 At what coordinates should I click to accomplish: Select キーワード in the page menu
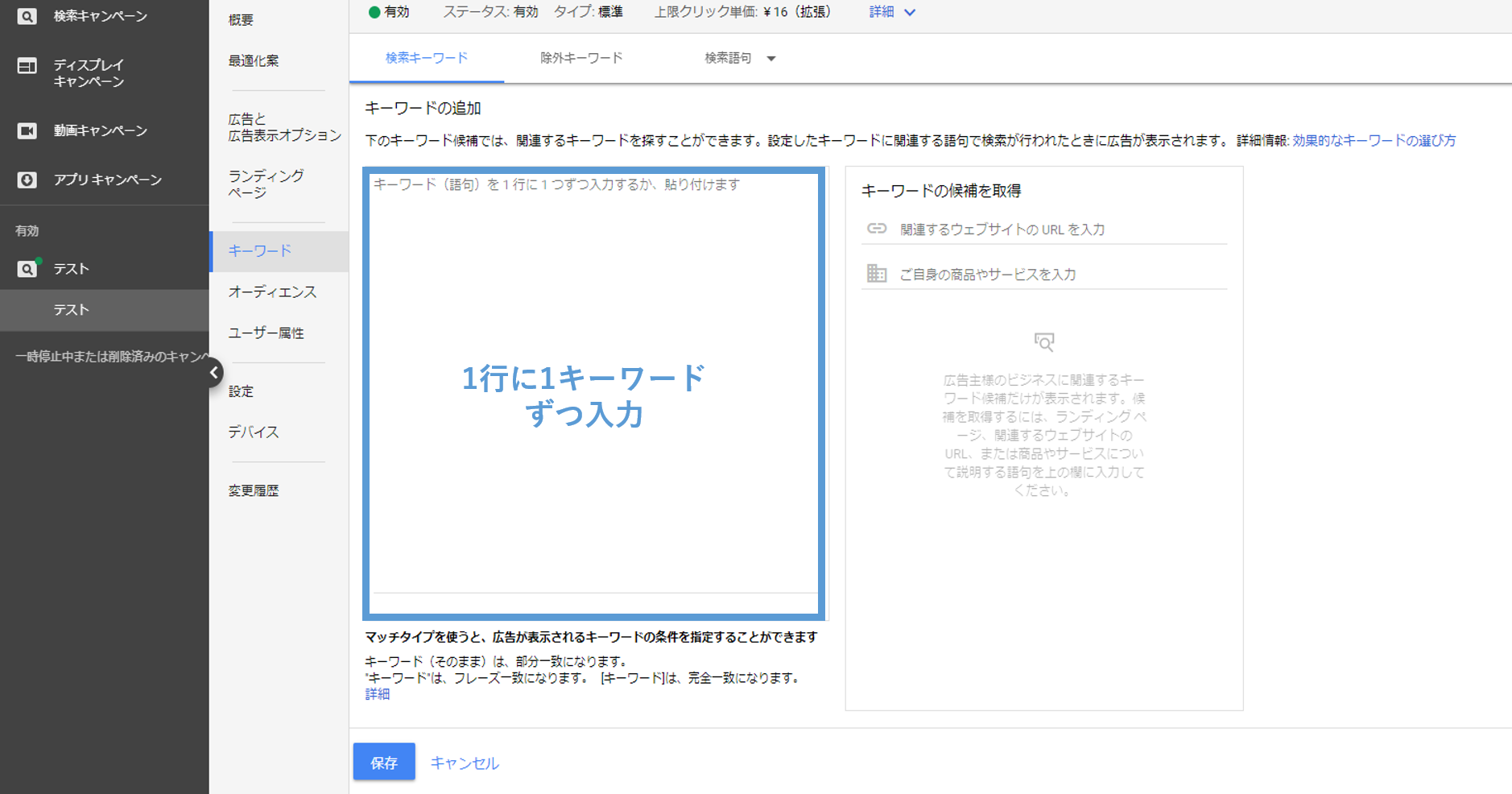pos(279,251)
